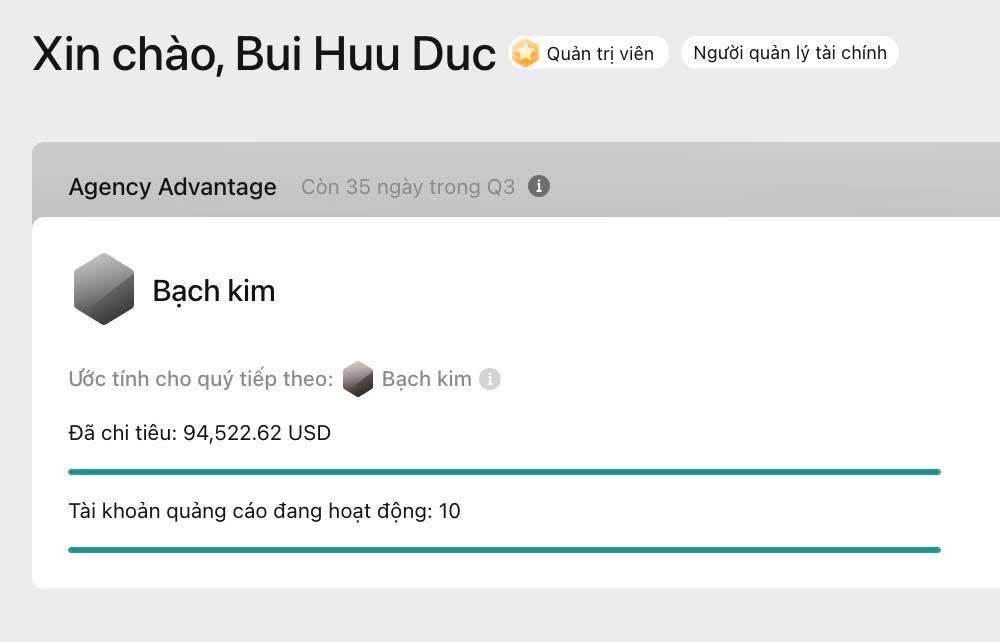
Task: Select the Người quản lý tài chính badge
Action: click(790, 53)
